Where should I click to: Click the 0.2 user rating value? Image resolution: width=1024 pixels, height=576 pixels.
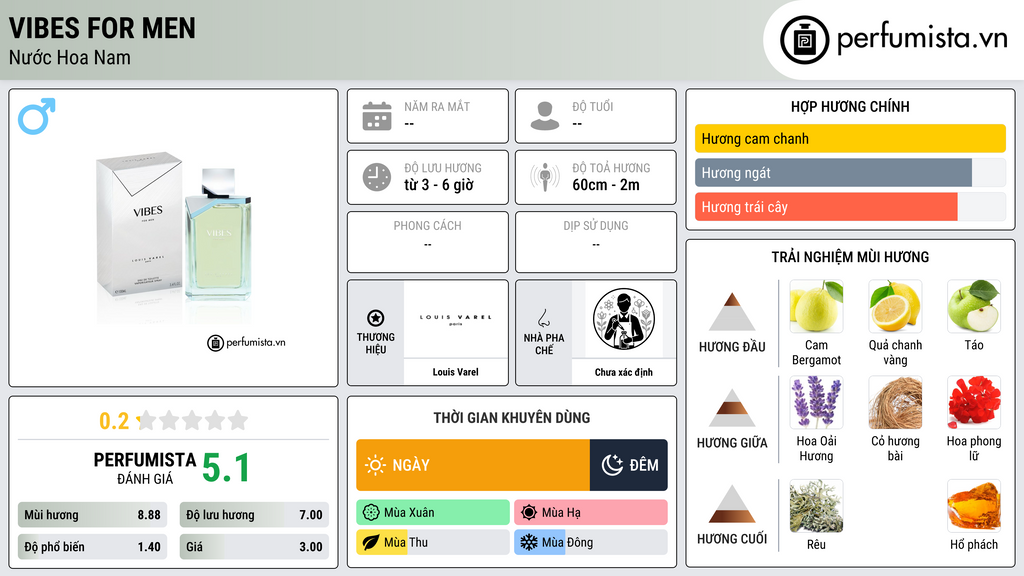(x=114, y=421)
